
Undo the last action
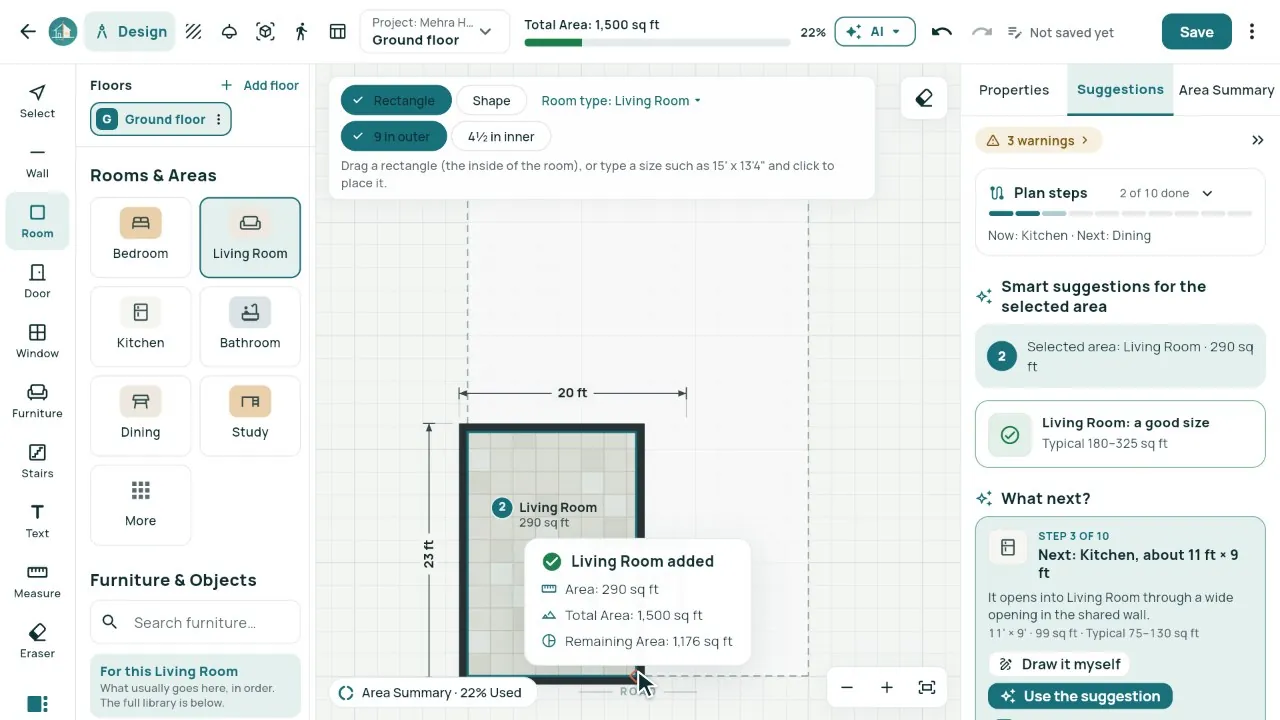tap(941, 32)
